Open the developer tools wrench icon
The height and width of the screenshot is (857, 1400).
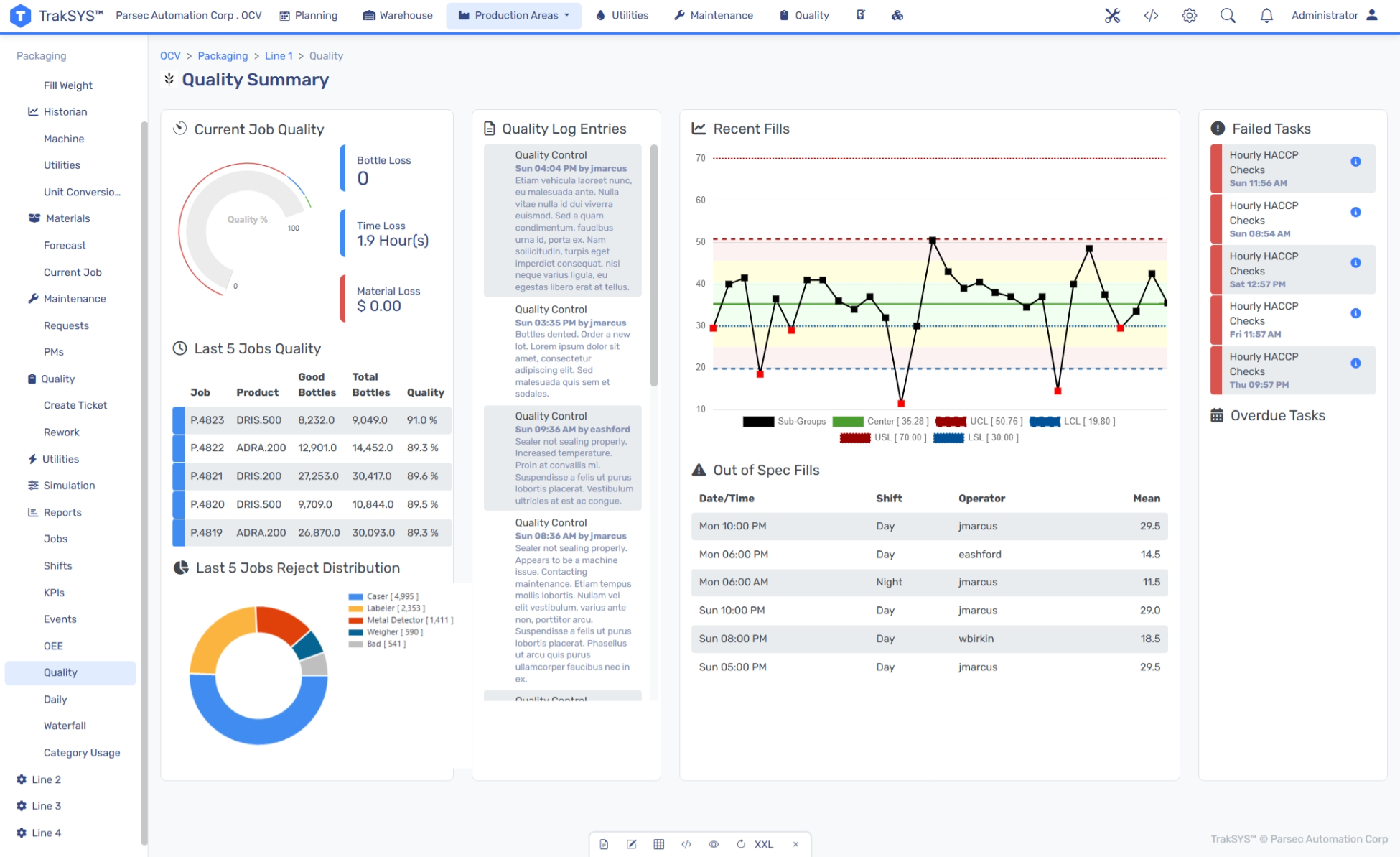point(1112,16)
